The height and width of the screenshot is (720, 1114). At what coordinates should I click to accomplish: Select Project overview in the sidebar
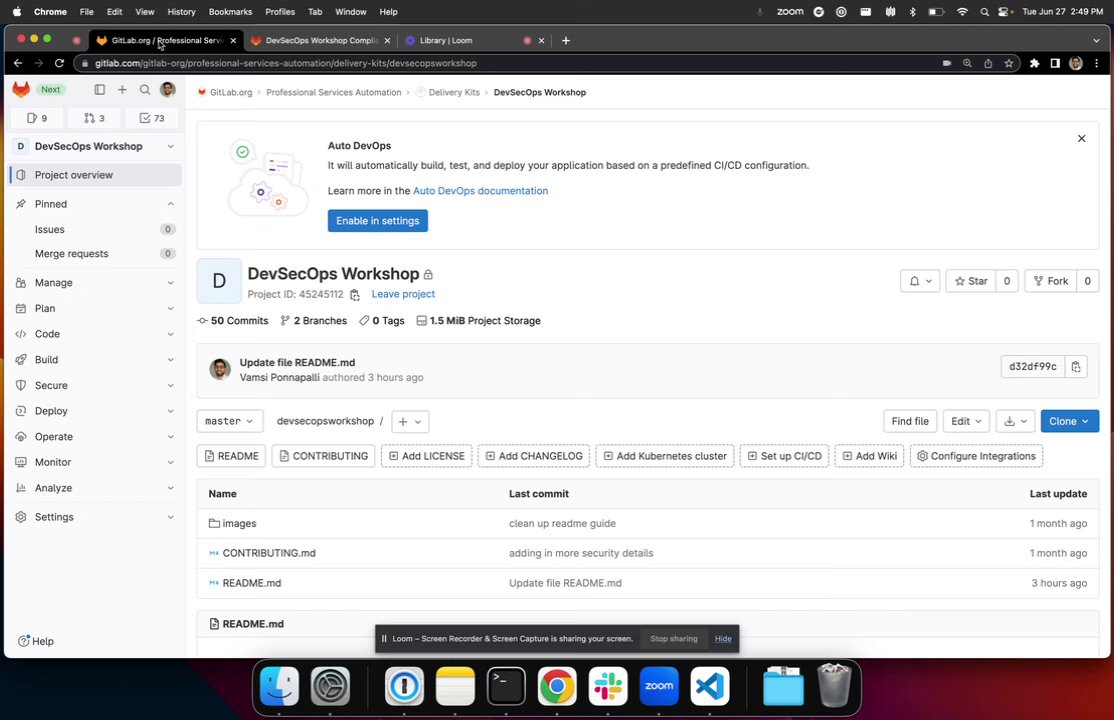click(94, 175)
